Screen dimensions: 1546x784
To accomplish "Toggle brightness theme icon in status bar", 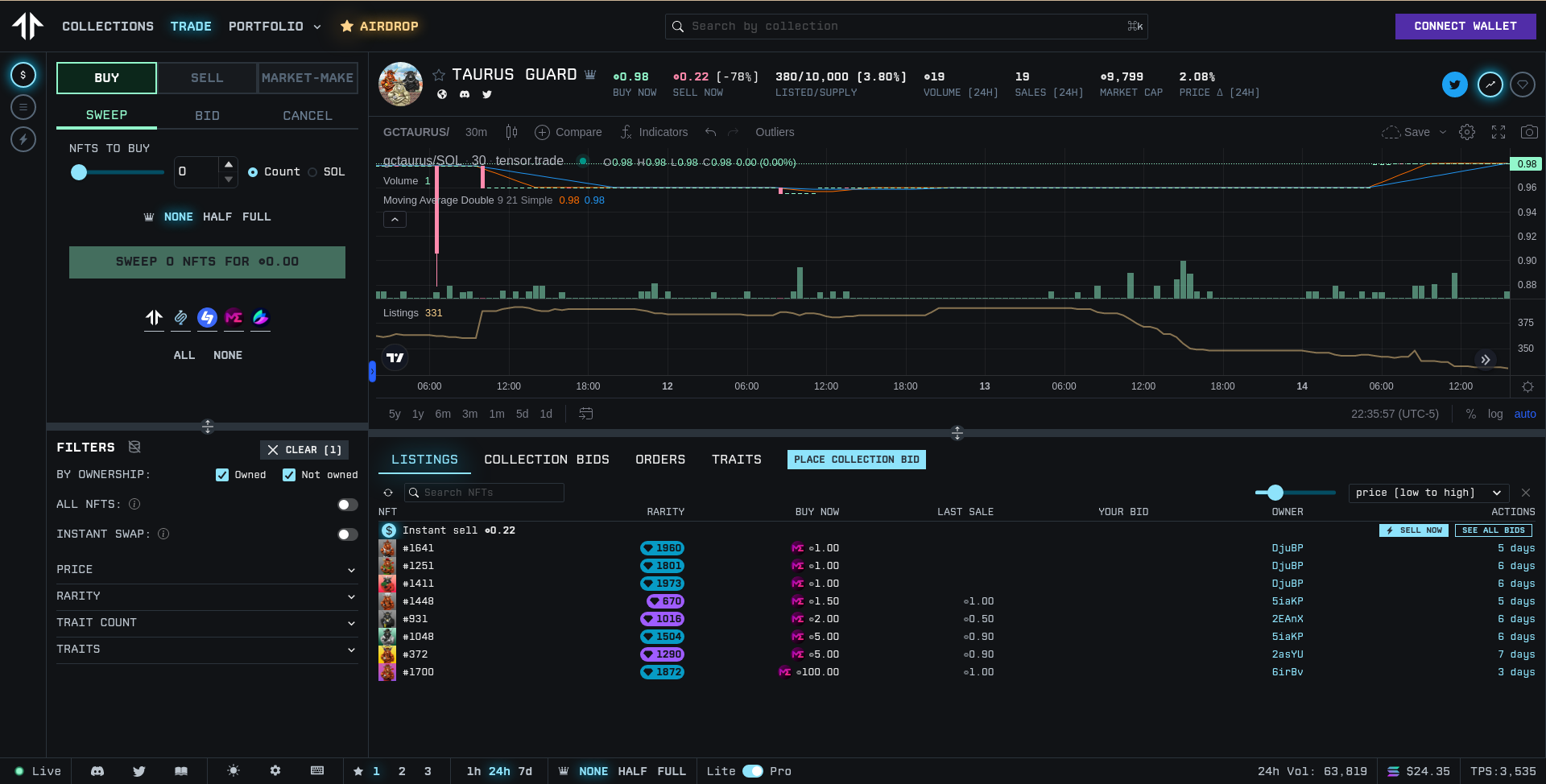I will 234,771.
